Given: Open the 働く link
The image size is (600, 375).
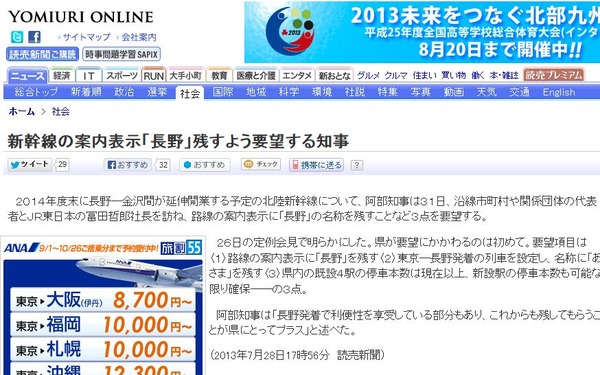Looking at the screenshot, I should click(x=478, y=75).
